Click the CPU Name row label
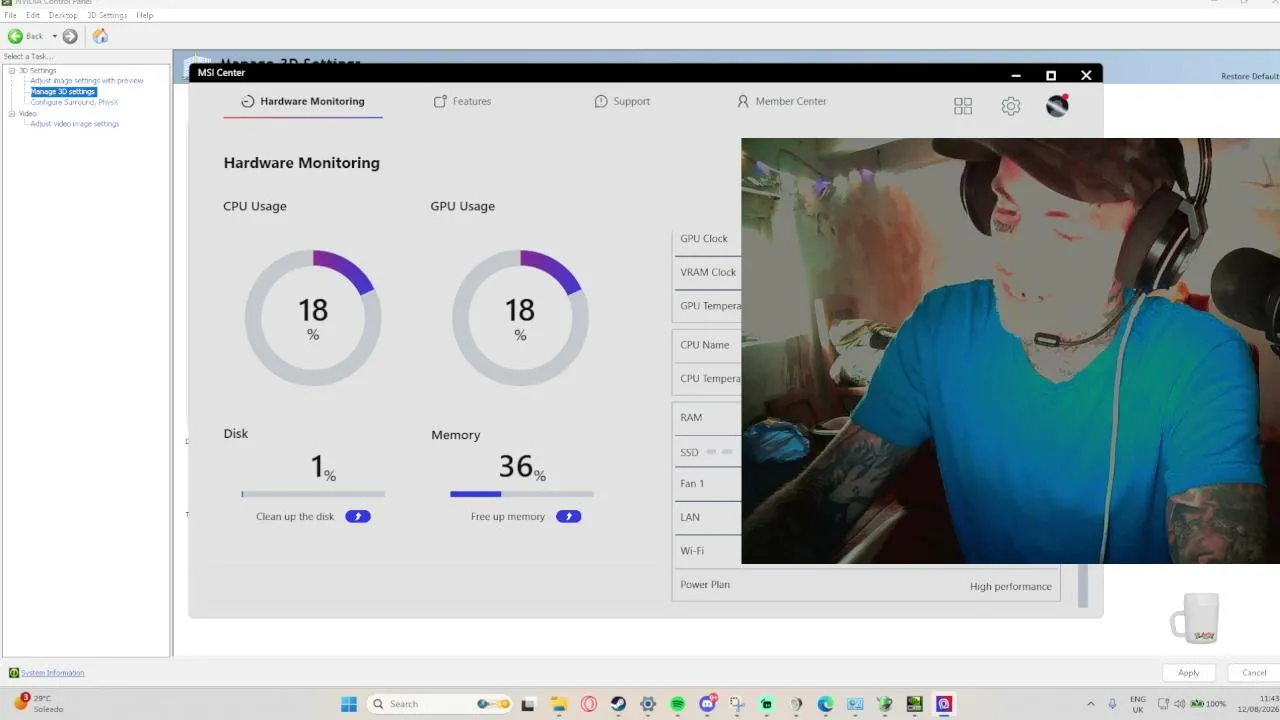Screen dimensions: 1280x720 tap(705, 345)
